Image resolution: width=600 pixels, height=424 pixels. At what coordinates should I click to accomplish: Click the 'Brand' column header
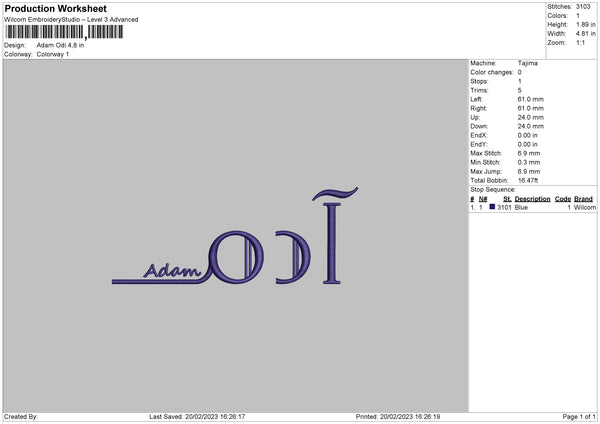pyautogui.click(x=583, y=199)
